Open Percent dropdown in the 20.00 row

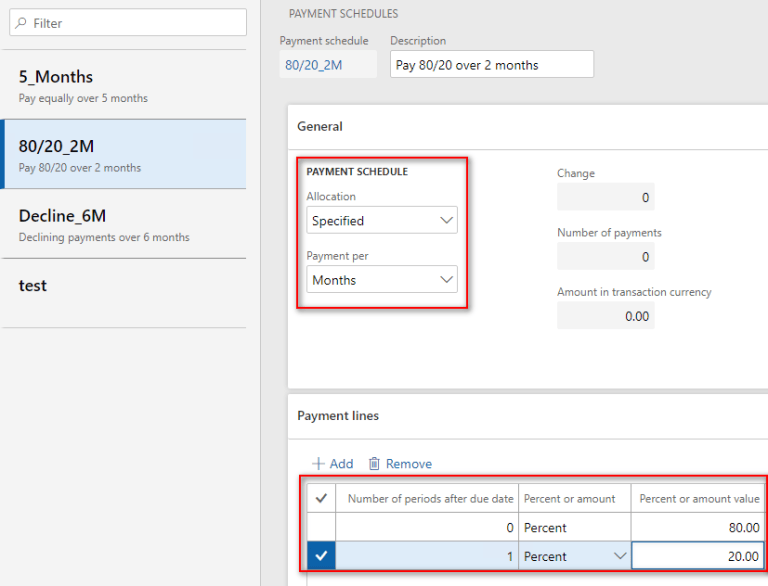pos(620,556)
